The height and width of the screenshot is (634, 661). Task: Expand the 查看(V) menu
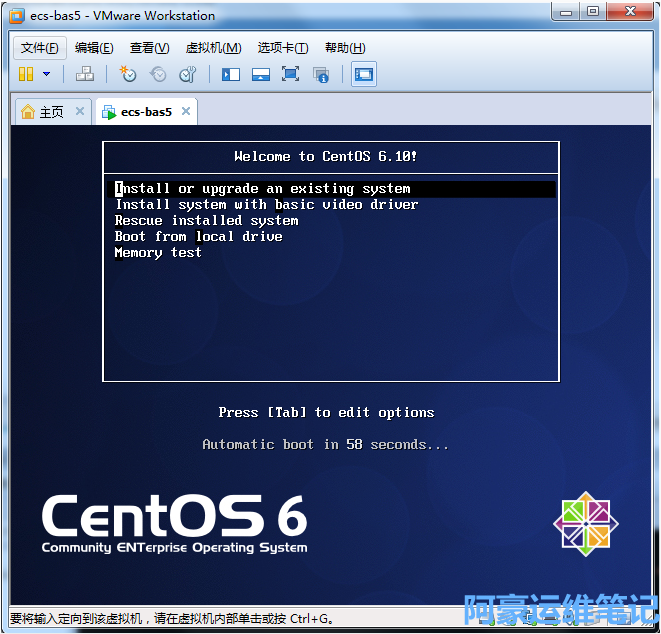[x=149, y=48]
